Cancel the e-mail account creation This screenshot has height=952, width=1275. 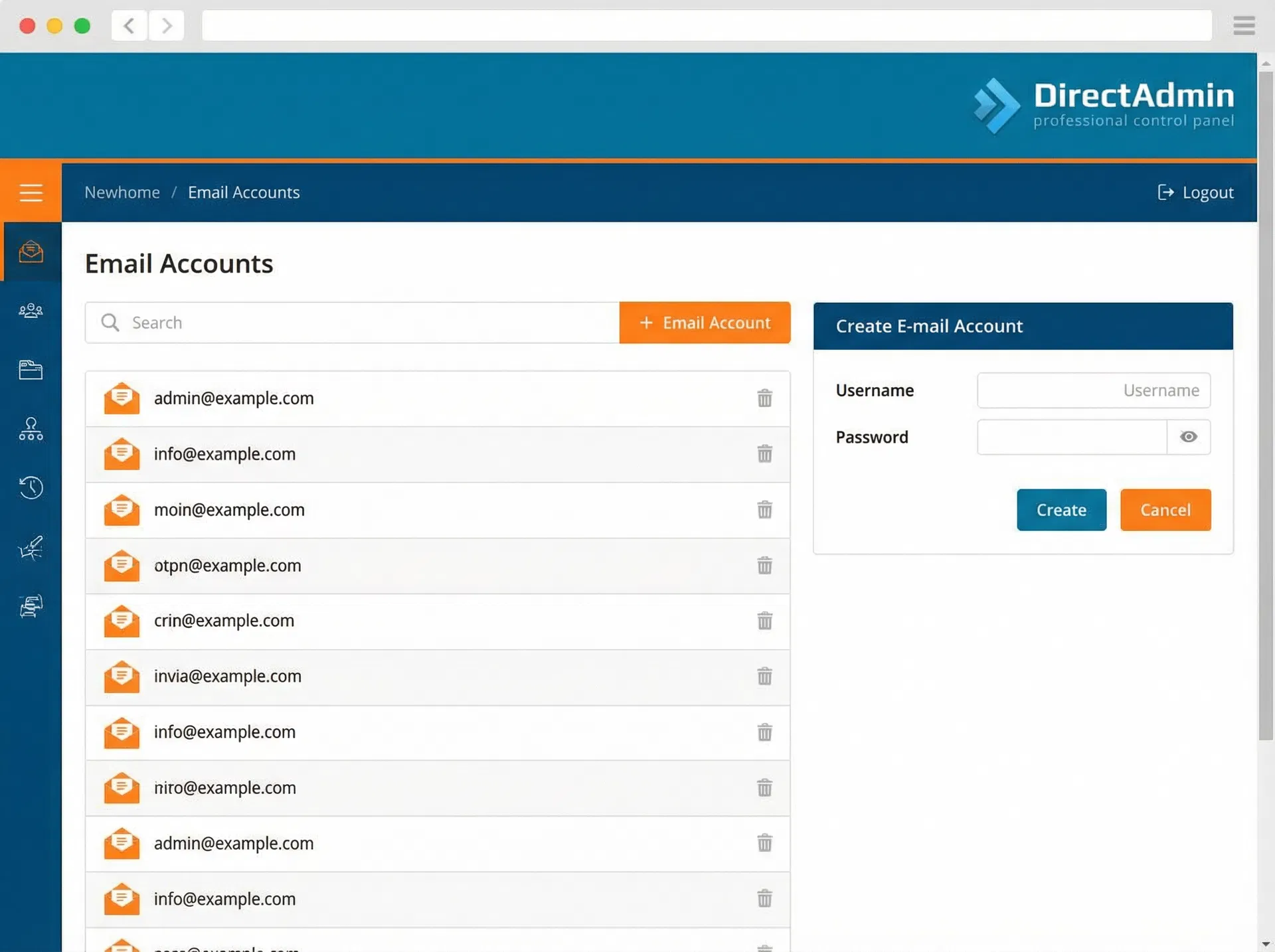[x=1165, y=510]
